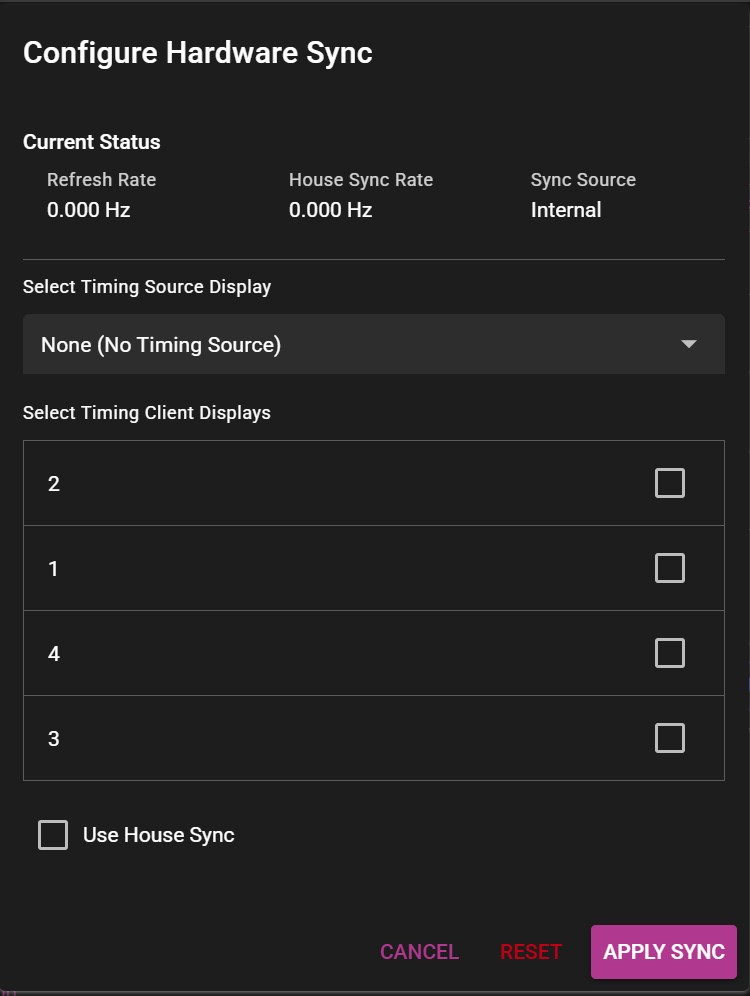Check the checkbox for display 3

[x=669, y=737]
